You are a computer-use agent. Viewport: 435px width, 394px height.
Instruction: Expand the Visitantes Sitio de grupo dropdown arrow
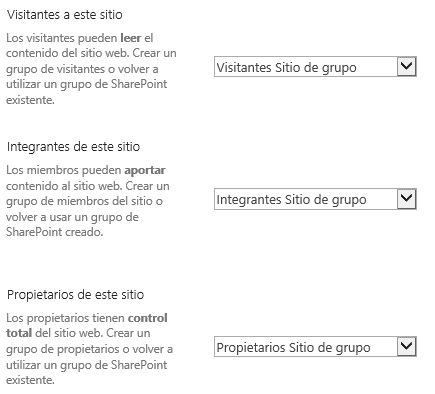coord(406,67)
